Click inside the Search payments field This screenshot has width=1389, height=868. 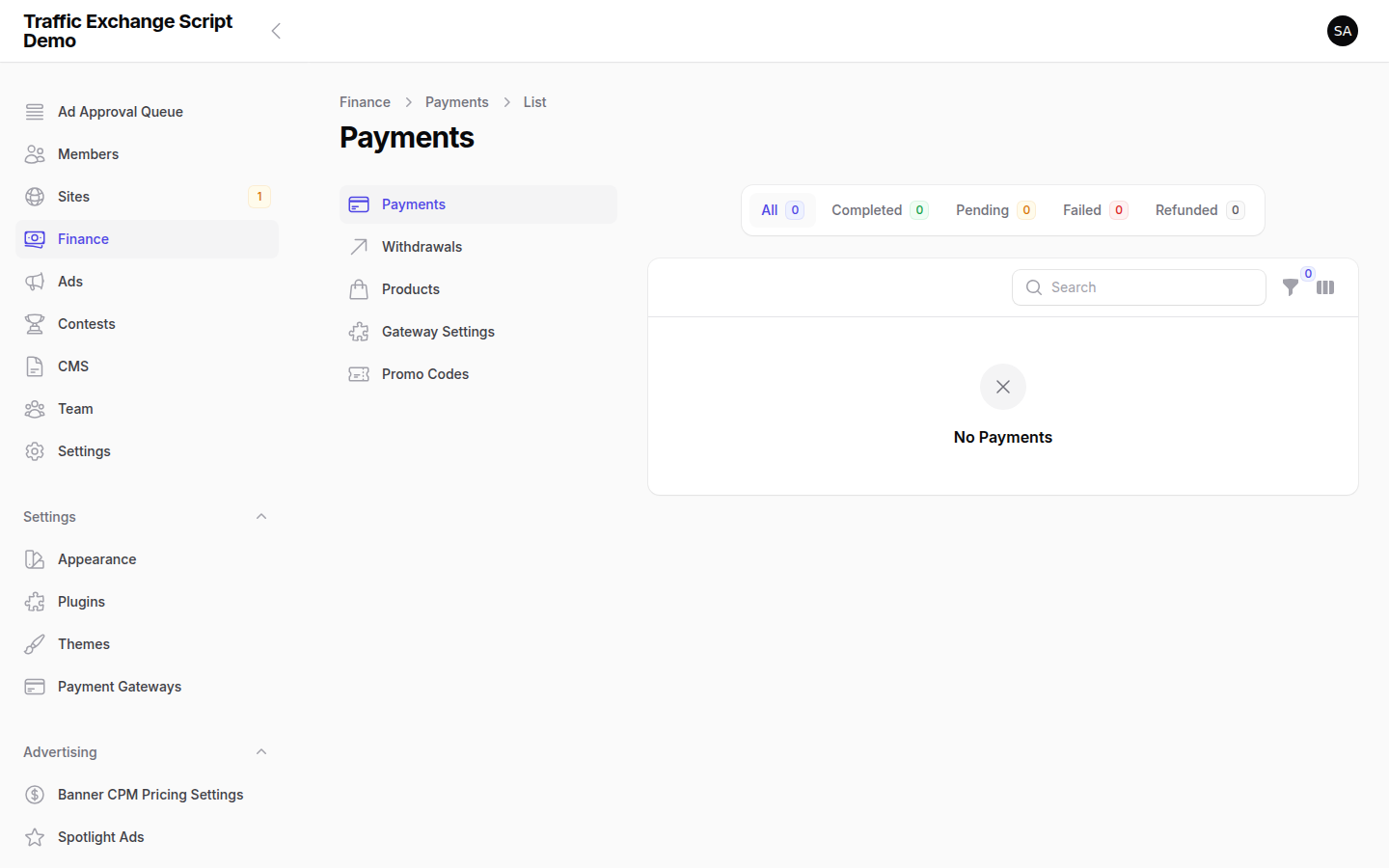click(1138, 287)
